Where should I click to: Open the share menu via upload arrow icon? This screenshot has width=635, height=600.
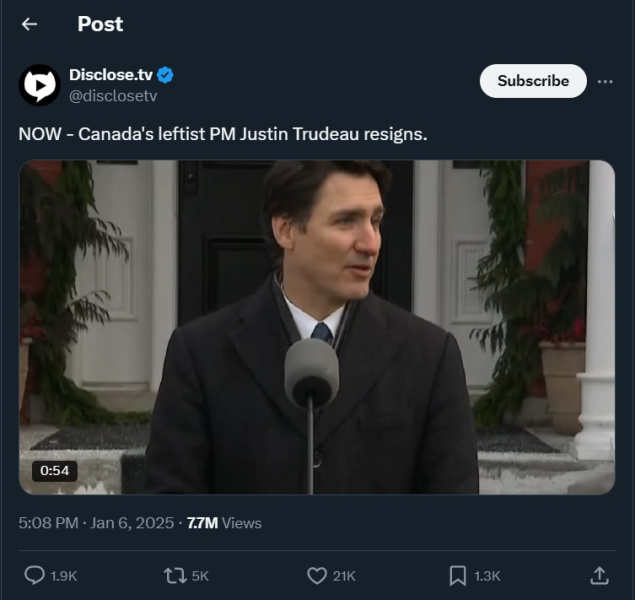tap(599, 575)
